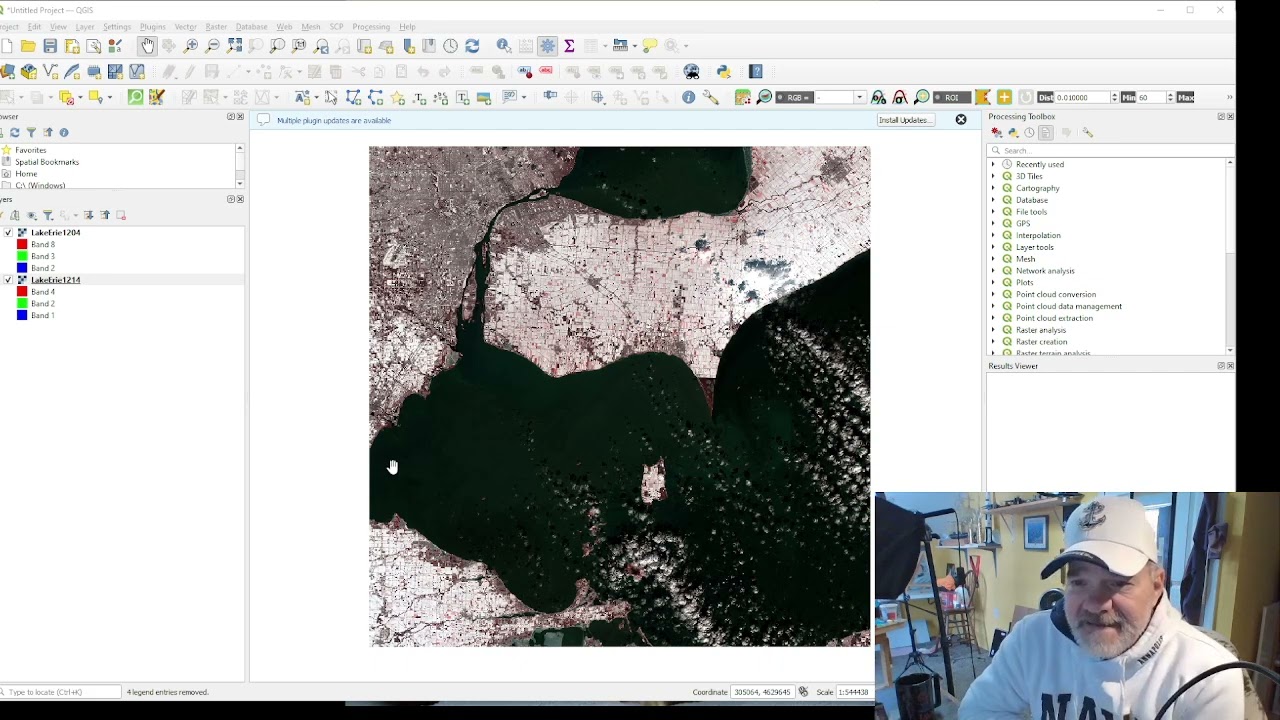
Task: Open the Help contents icon
Action: point(756,72)
